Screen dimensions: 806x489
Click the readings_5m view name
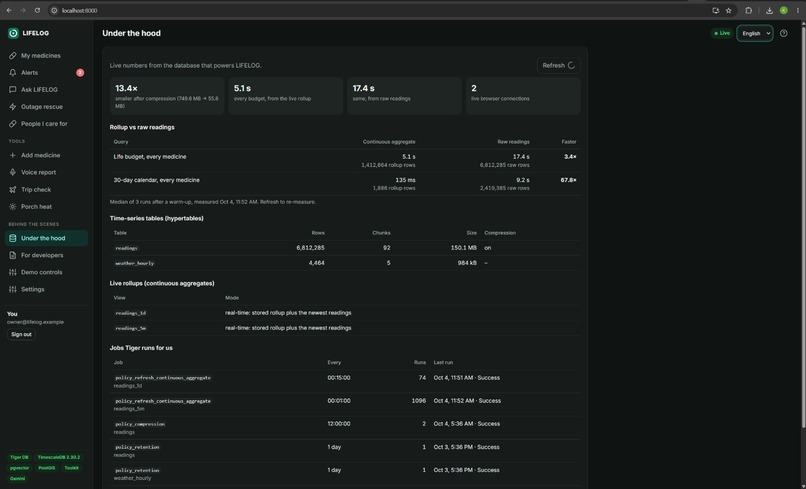[x=131, y=328]
